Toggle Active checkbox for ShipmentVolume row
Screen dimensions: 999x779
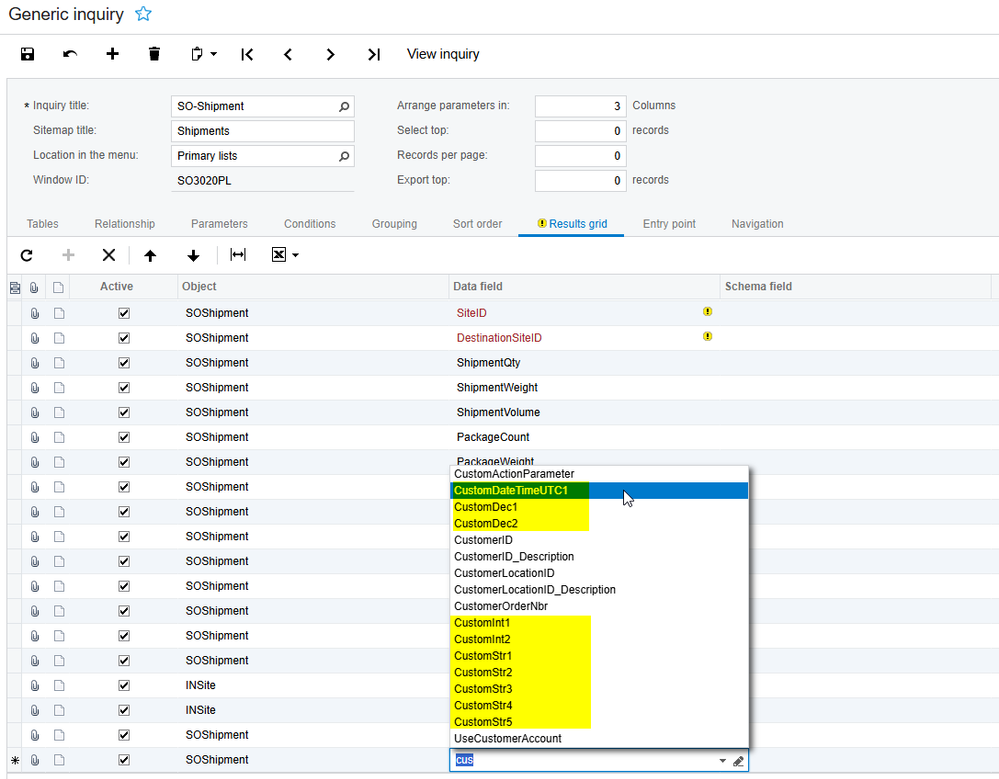tap(124, 413)
